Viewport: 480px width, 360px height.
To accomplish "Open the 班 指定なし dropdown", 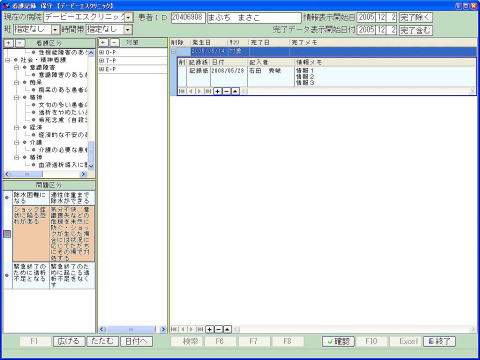I will 55,30.
